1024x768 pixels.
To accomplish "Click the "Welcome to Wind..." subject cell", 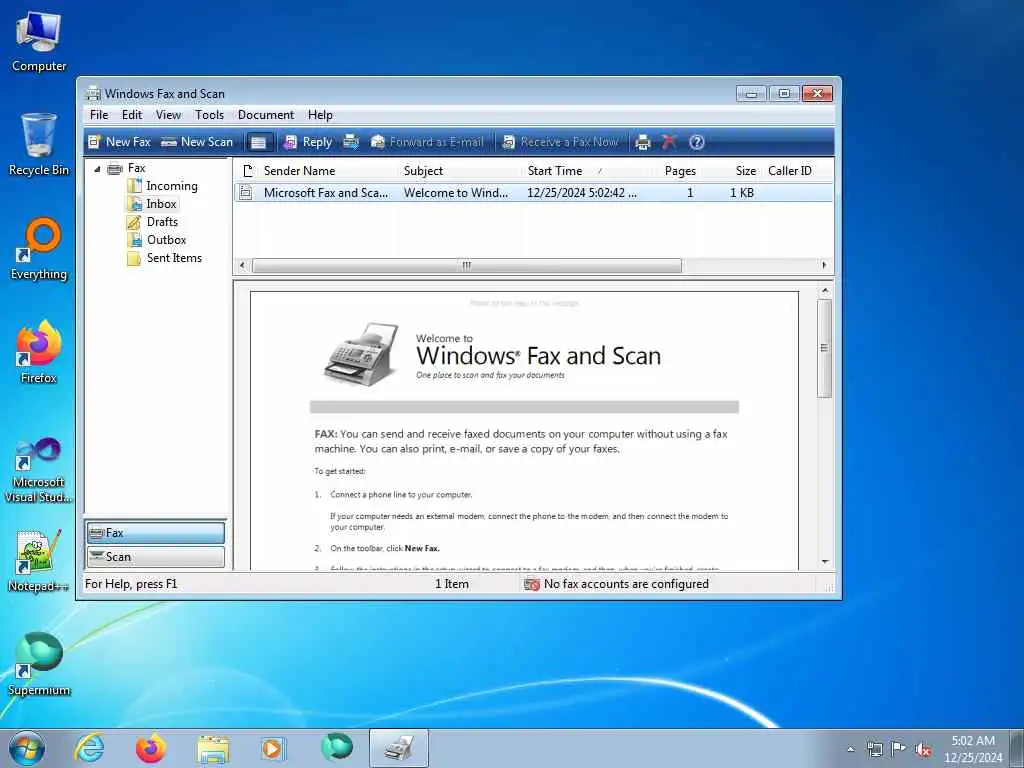I will pos(455,193).
